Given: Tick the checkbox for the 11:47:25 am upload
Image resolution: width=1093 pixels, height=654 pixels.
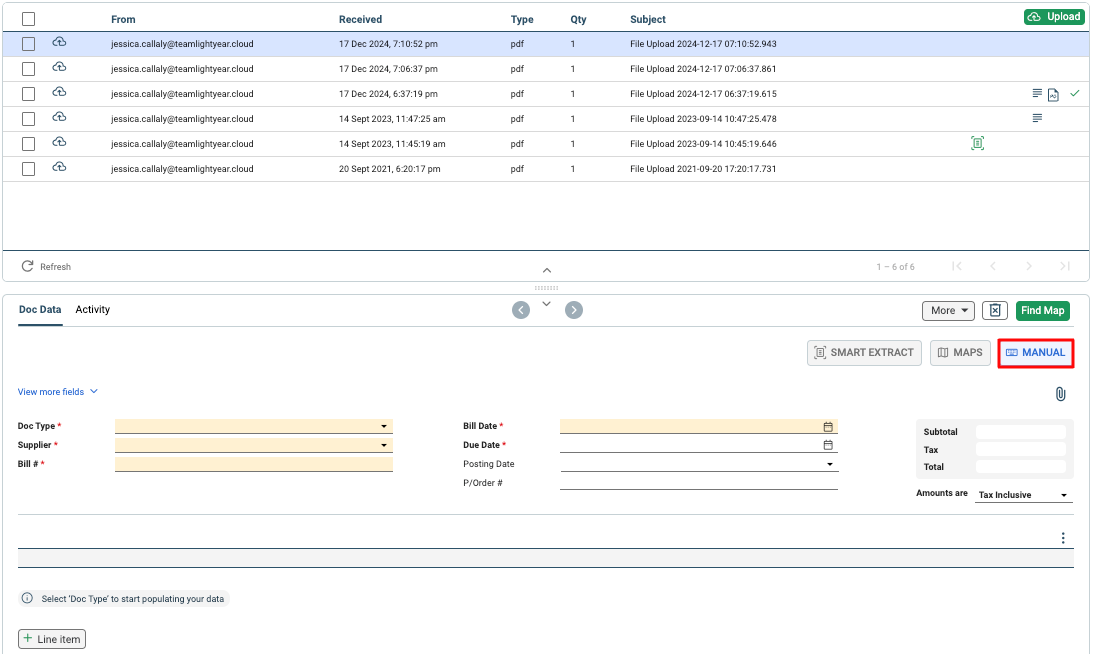Looking at the screenshot, I should (29, 119).
